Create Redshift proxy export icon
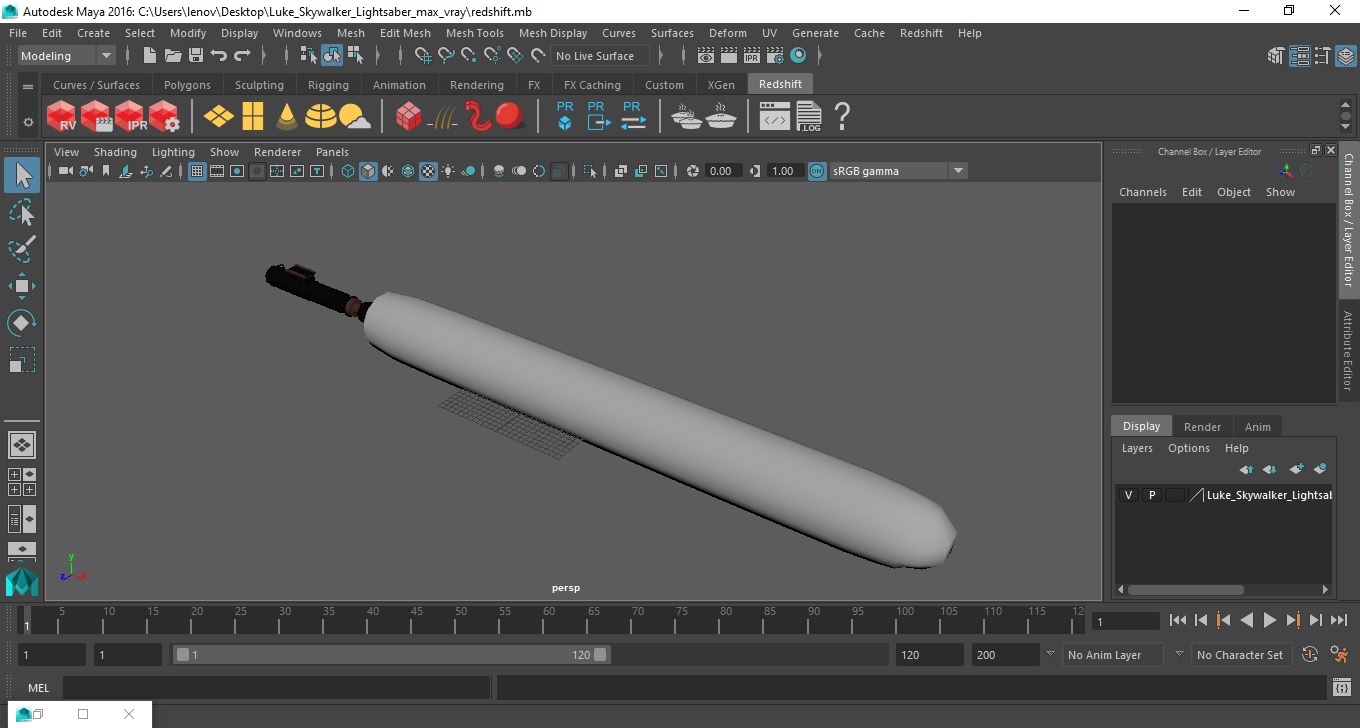Screen dimensions: 1360x728 click(x=598, y=116)
